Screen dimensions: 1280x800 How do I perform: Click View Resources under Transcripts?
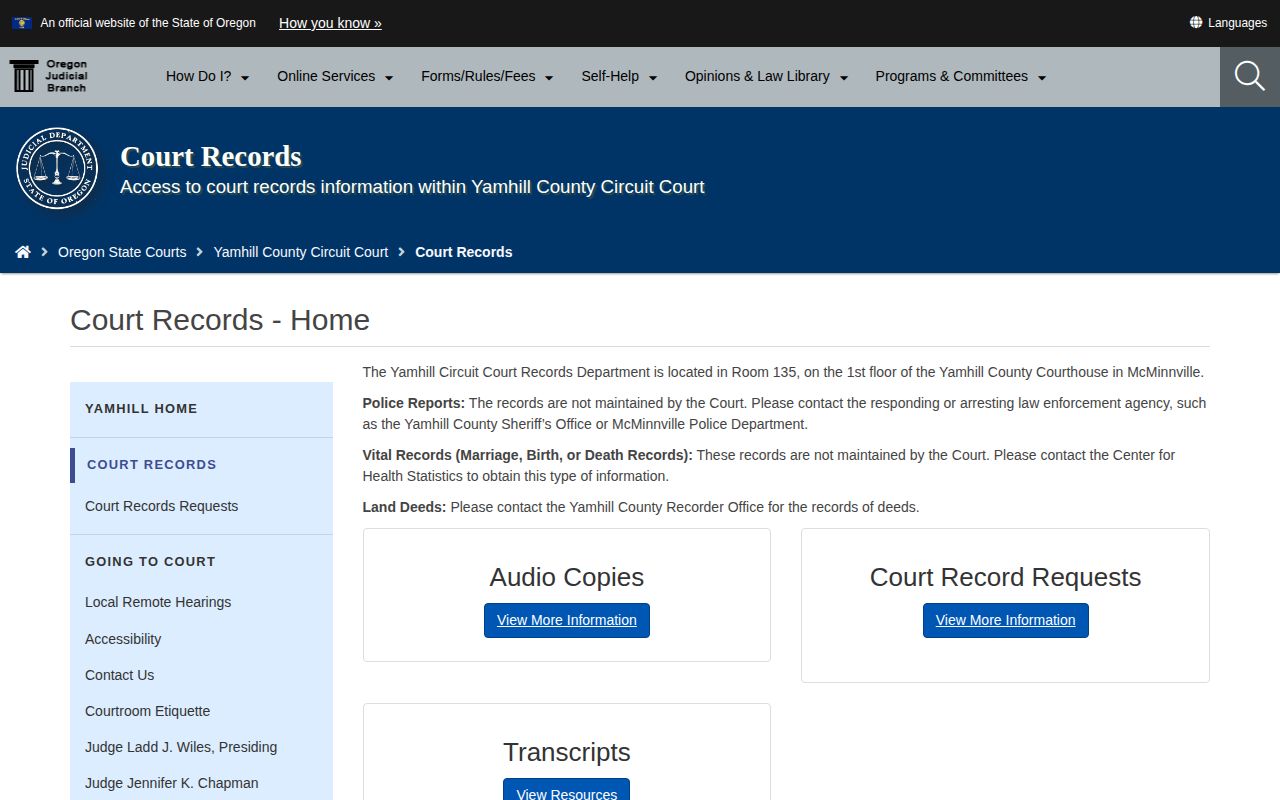pos(567,790)
